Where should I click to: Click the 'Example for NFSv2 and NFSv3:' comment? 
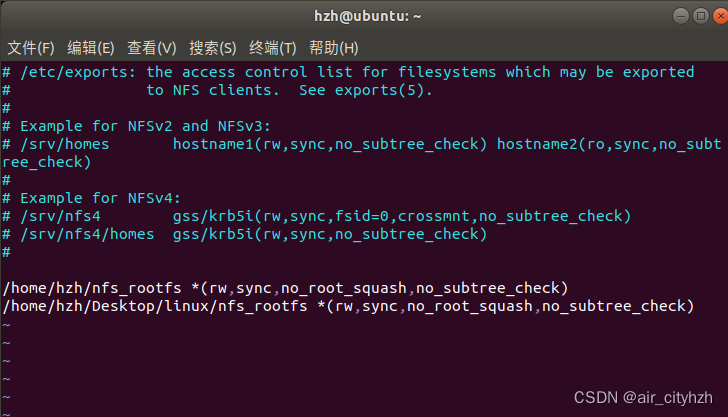tap(145, 126)
